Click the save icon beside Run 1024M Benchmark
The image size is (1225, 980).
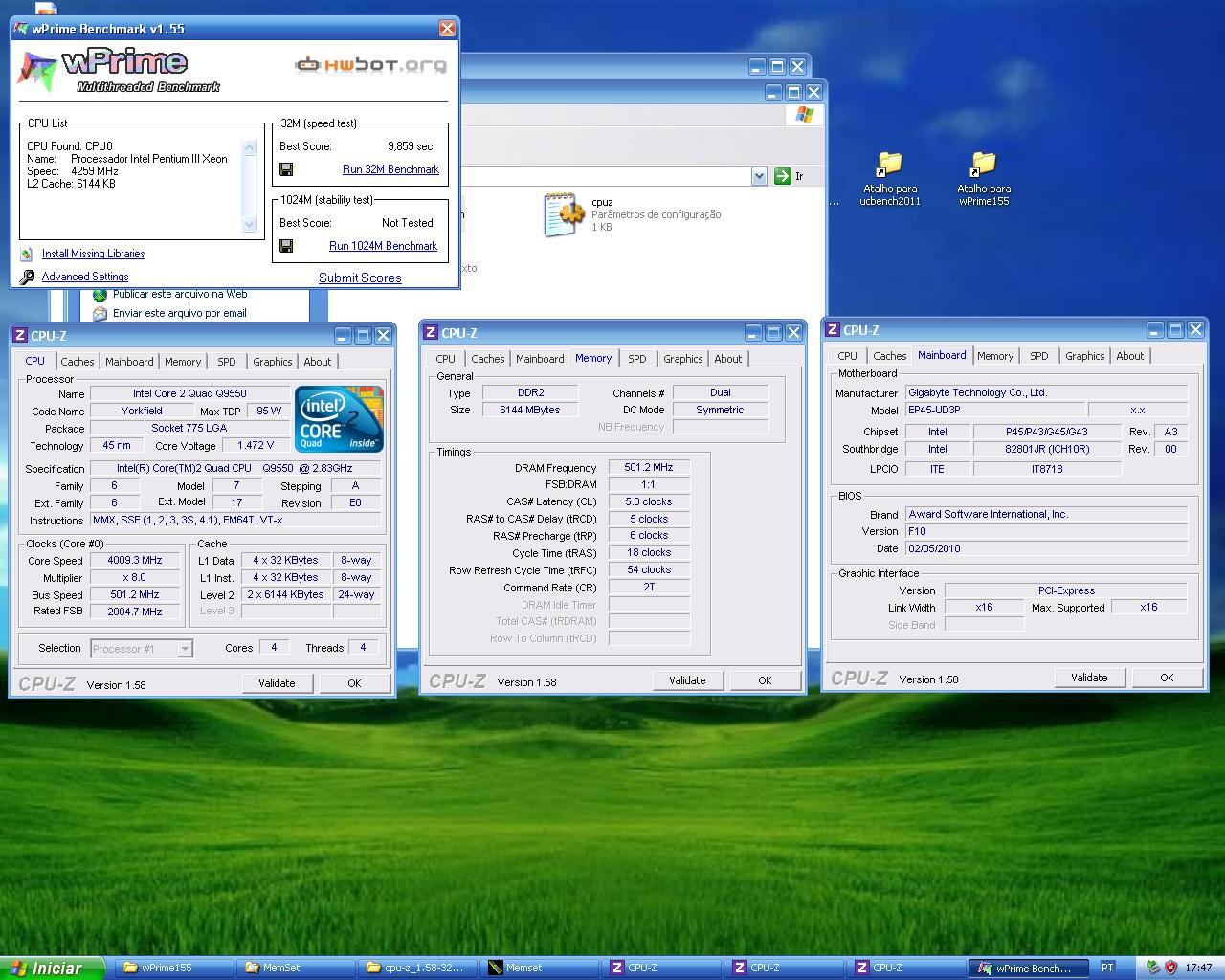tap(286, 246)
